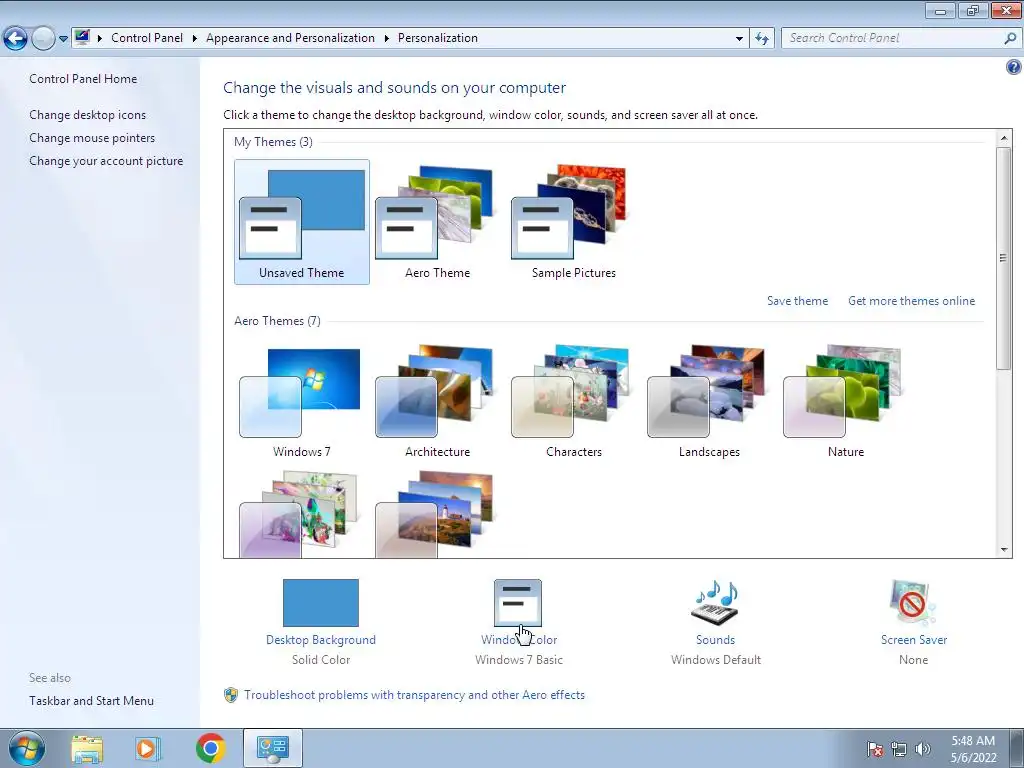Select the Windows 7 theme
Image resolution: width=1024 pixels, height=768 pixels.
tap(302, 402)
